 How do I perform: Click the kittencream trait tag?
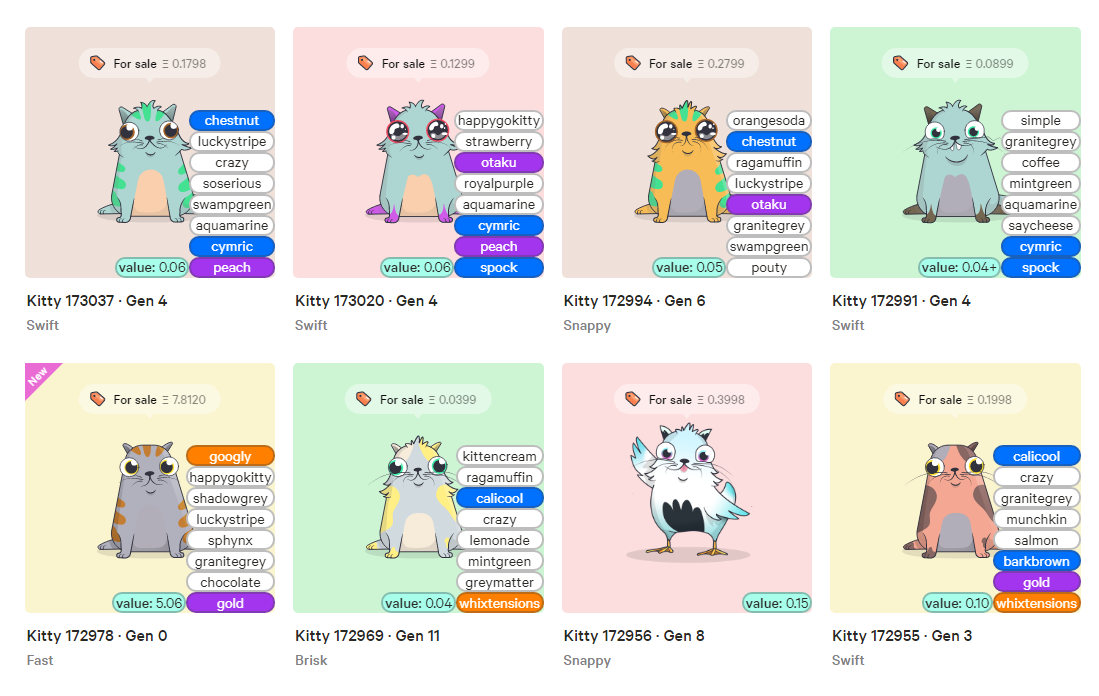pos(500,456)
